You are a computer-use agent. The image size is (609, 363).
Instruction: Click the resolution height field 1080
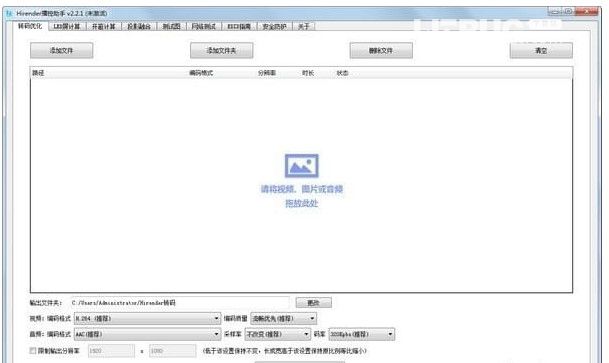[x=172, y=351]
